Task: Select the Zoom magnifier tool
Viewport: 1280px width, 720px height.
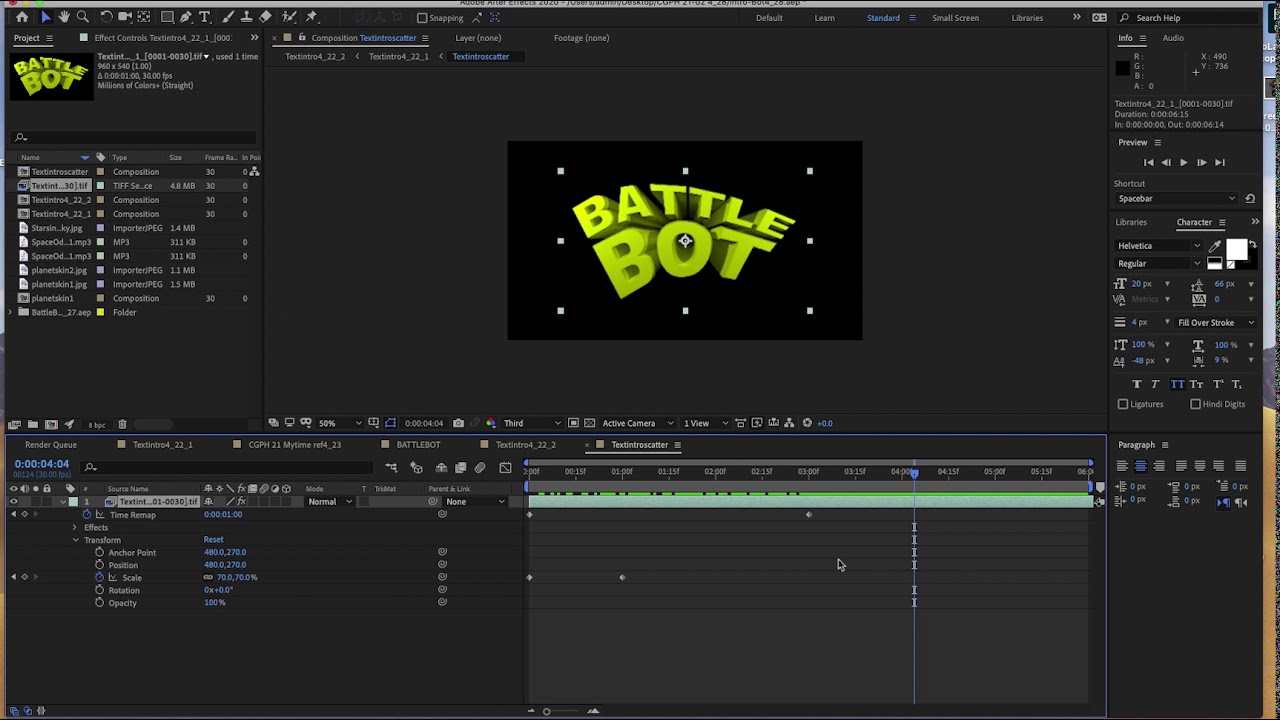Action: [x=83, y=17]
